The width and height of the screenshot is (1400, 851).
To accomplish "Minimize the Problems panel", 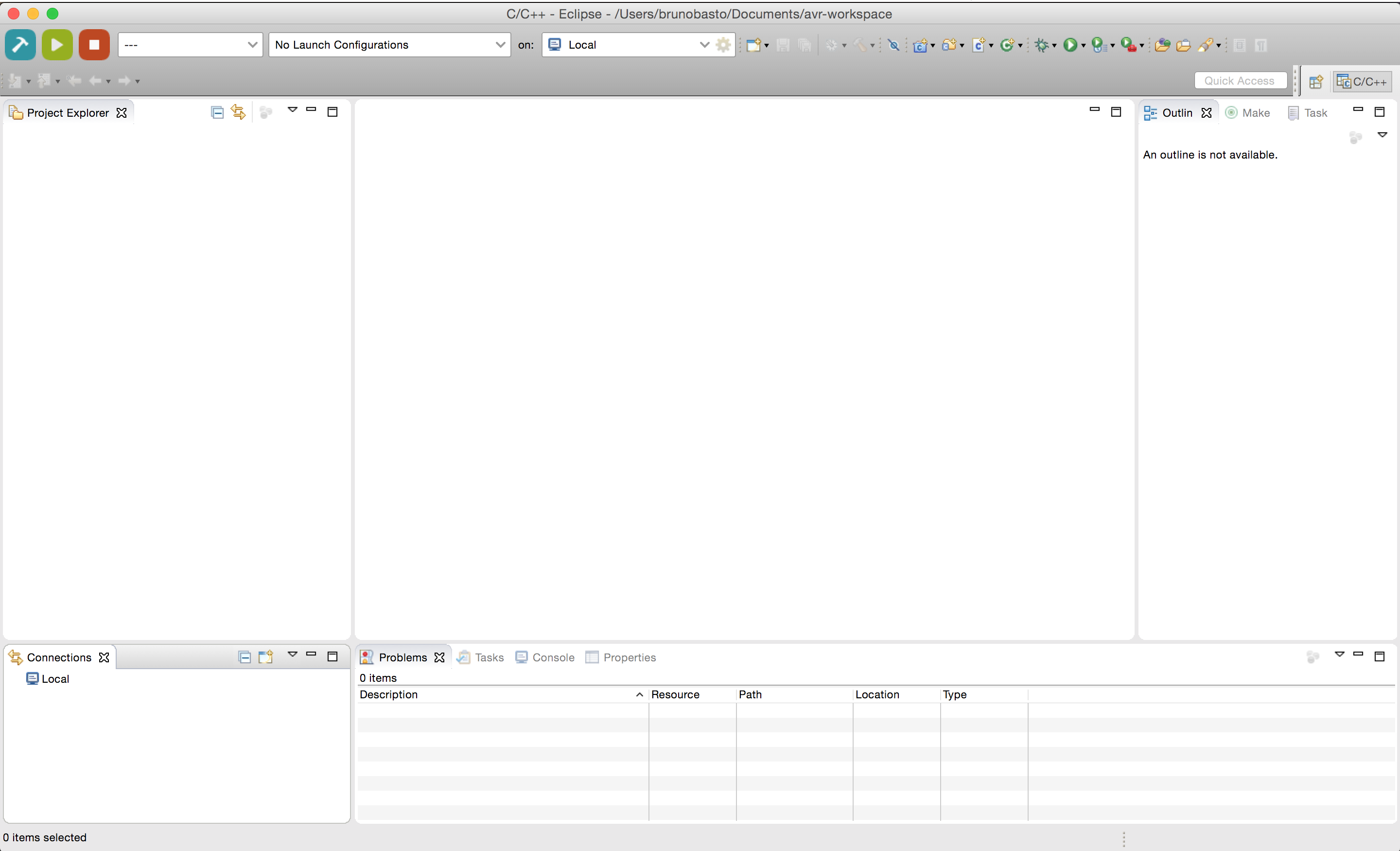I will click(1359, 655).
